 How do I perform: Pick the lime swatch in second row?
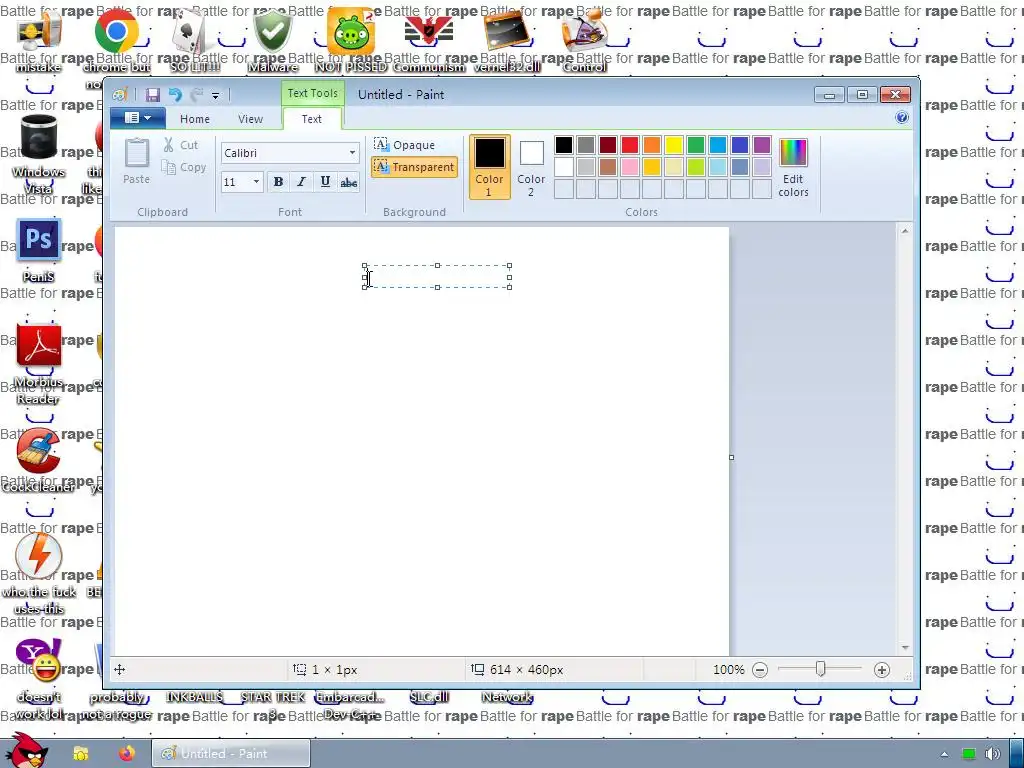(x=696, y=167)
